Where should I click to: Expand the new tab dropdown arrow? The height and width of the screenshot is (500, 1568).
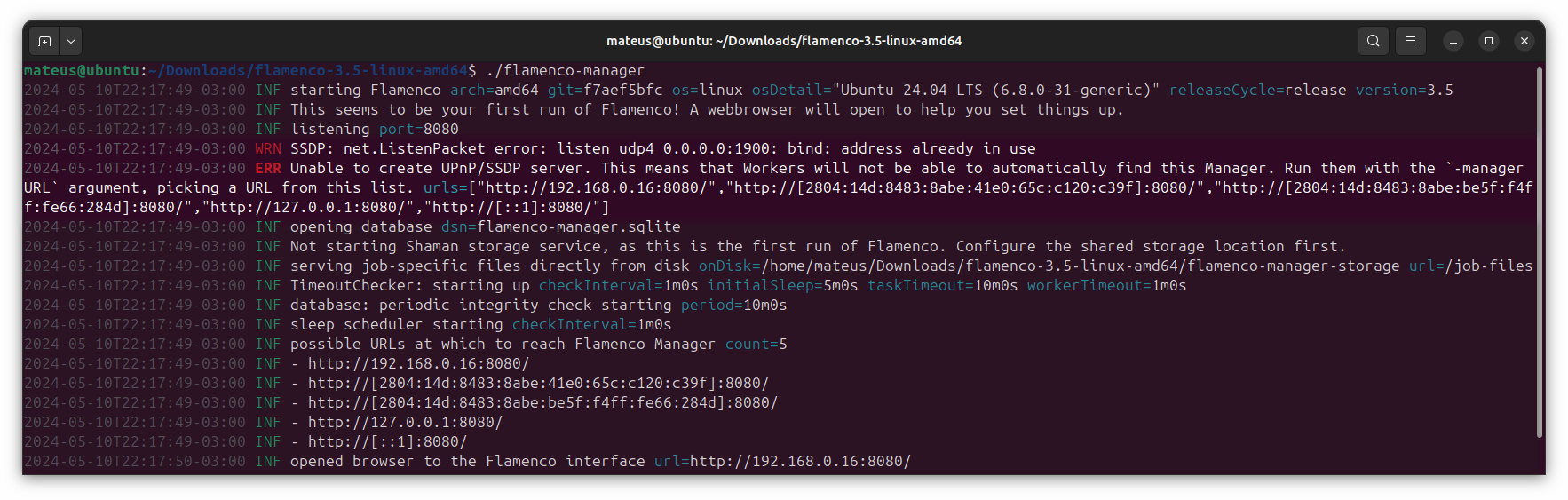click(71, 41)
